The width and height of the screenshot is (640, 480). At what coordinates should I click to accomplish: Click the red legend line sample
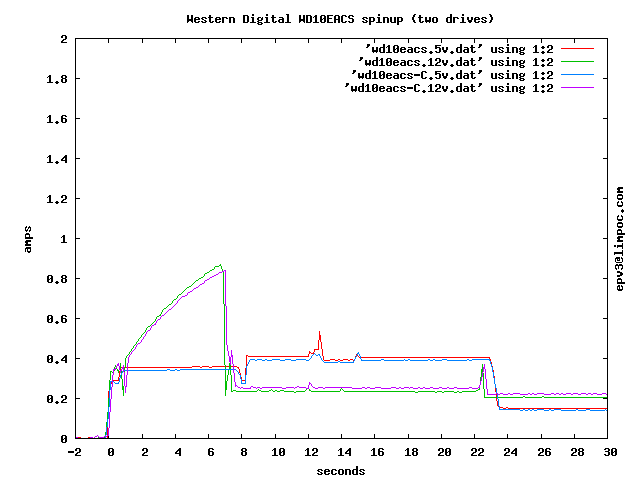(x=577, y=49)
